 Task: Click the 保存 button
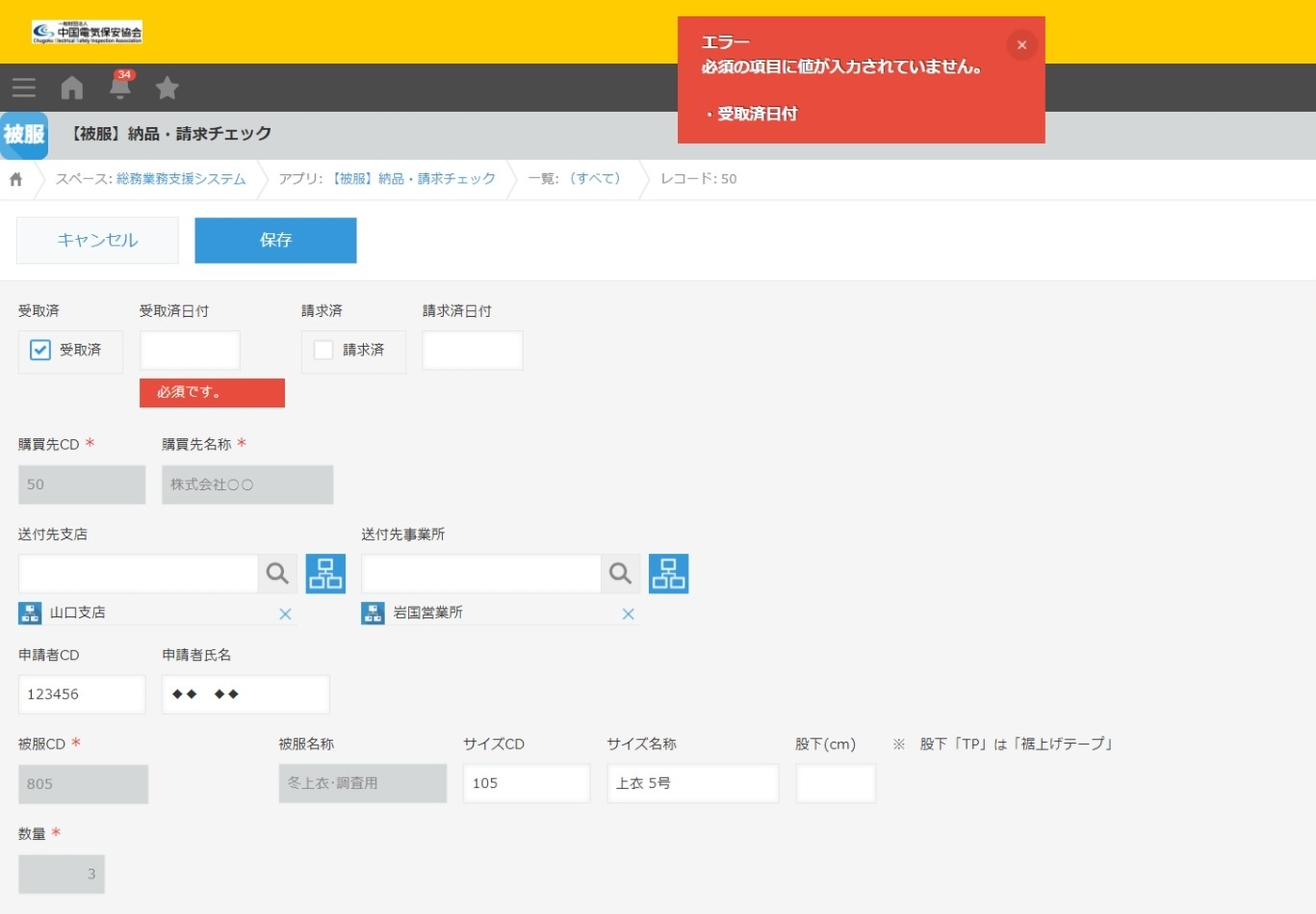pos(275,240)
